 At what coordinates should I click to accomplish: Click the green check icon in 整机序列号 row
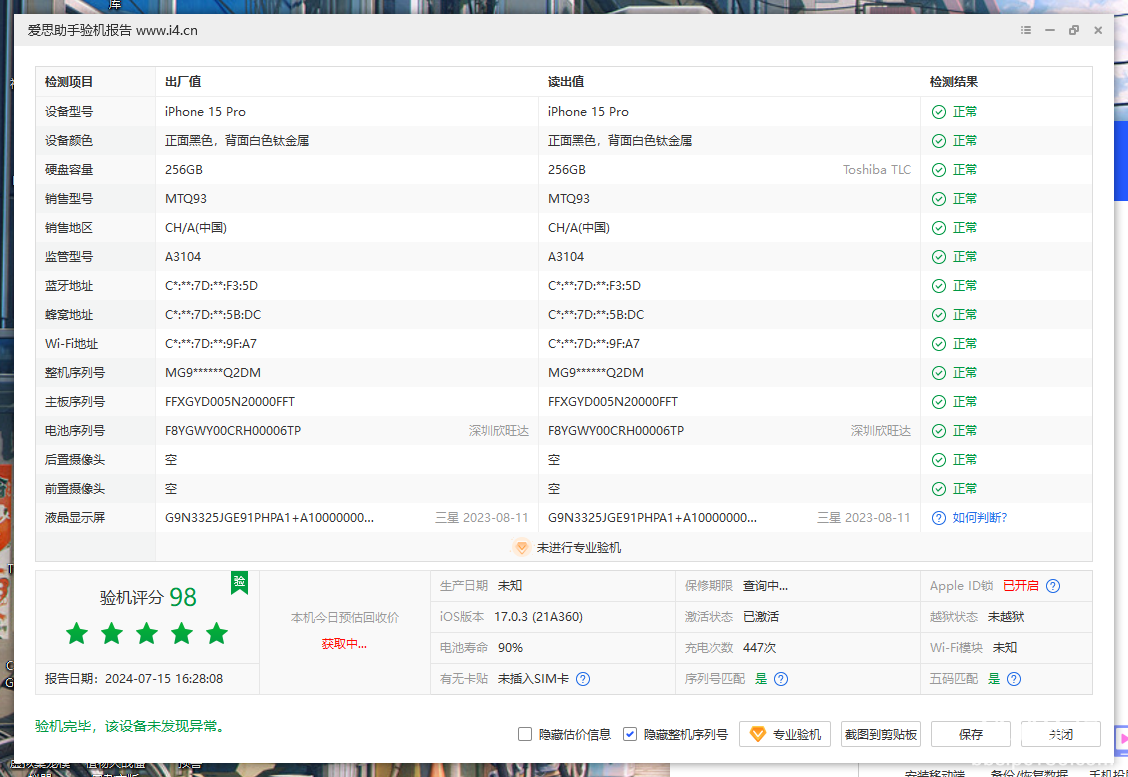pos(939,373)
